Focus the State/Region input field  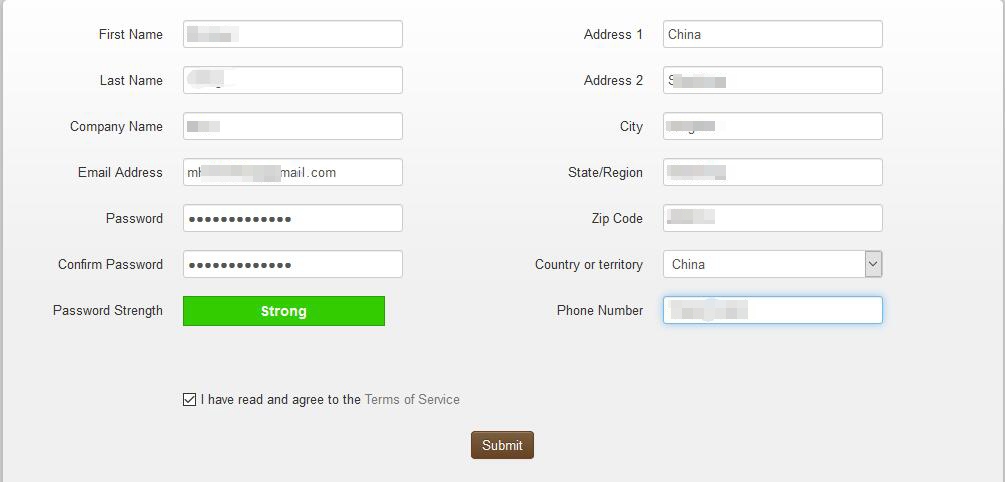[x=772, y=172]
